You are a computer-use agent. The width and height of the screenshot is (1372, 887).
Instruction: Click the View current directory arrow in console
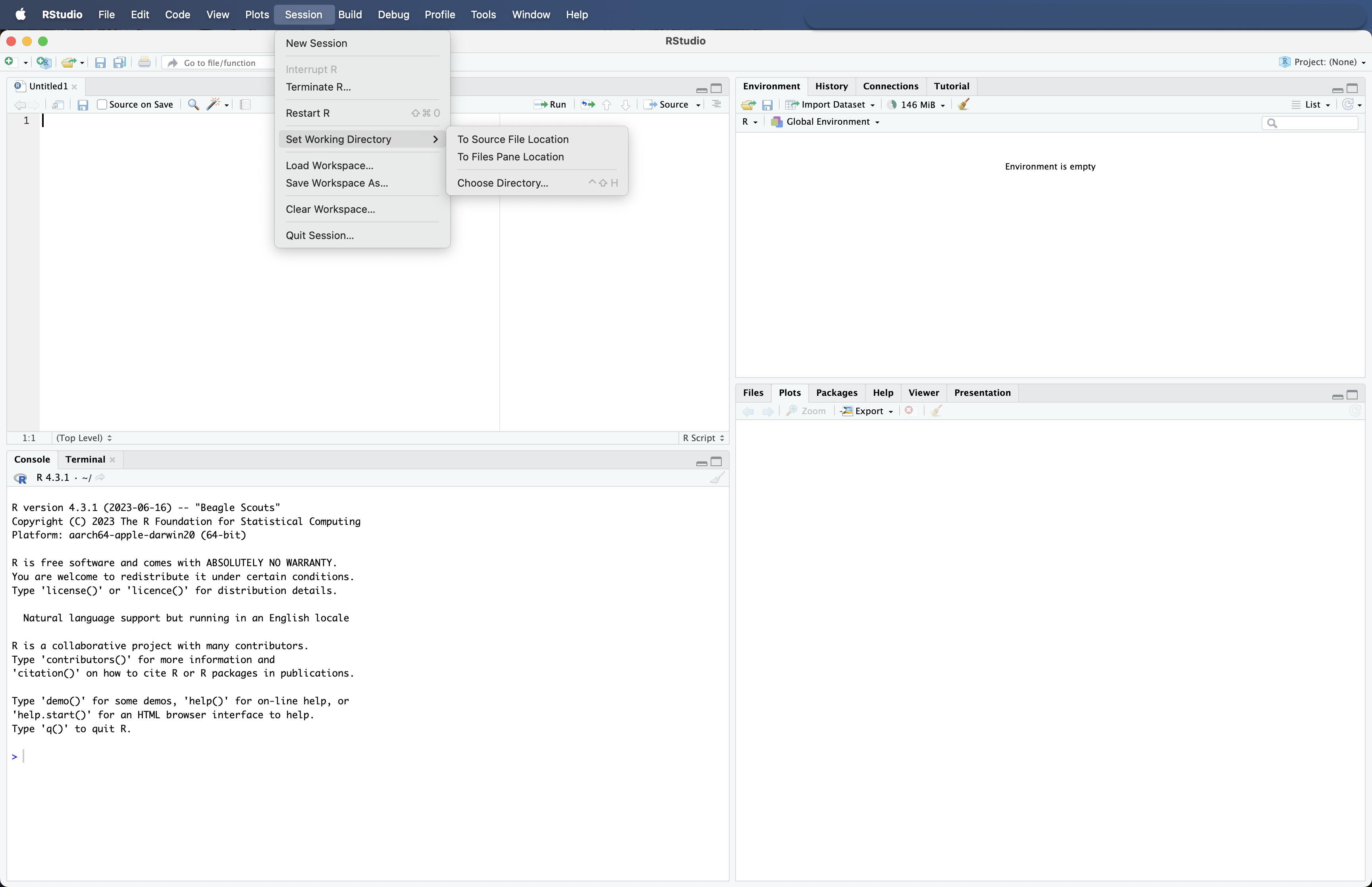pyautogui.click(x=100, y=478)
